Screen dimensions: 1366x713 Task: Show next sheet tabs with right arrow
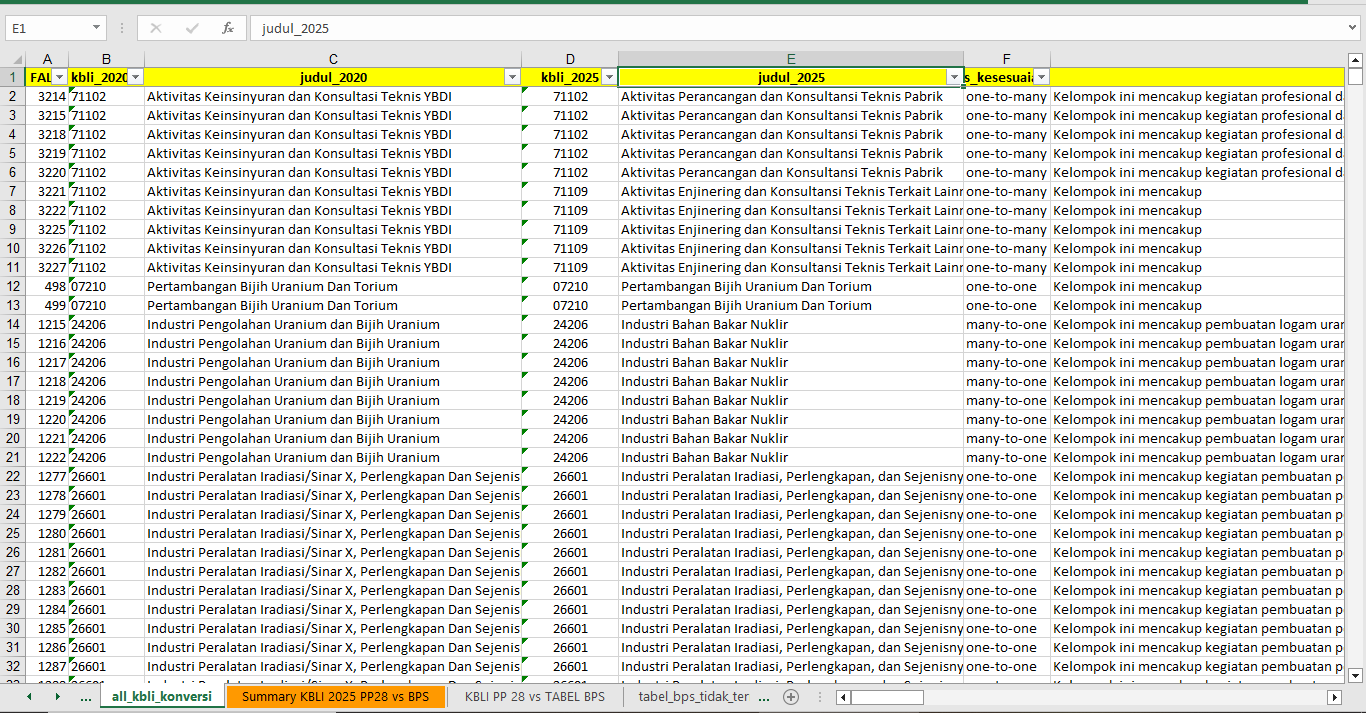point(57,696)
